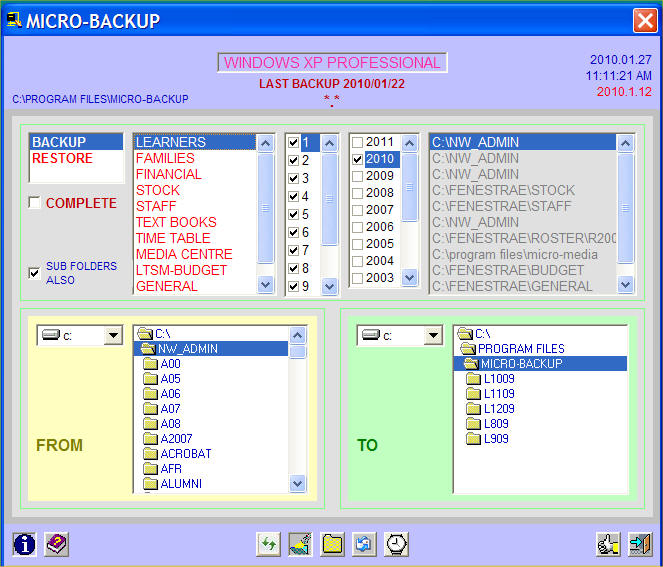Open the clock schedule icon
Screen dimensions: 663x567
[397, 544]
